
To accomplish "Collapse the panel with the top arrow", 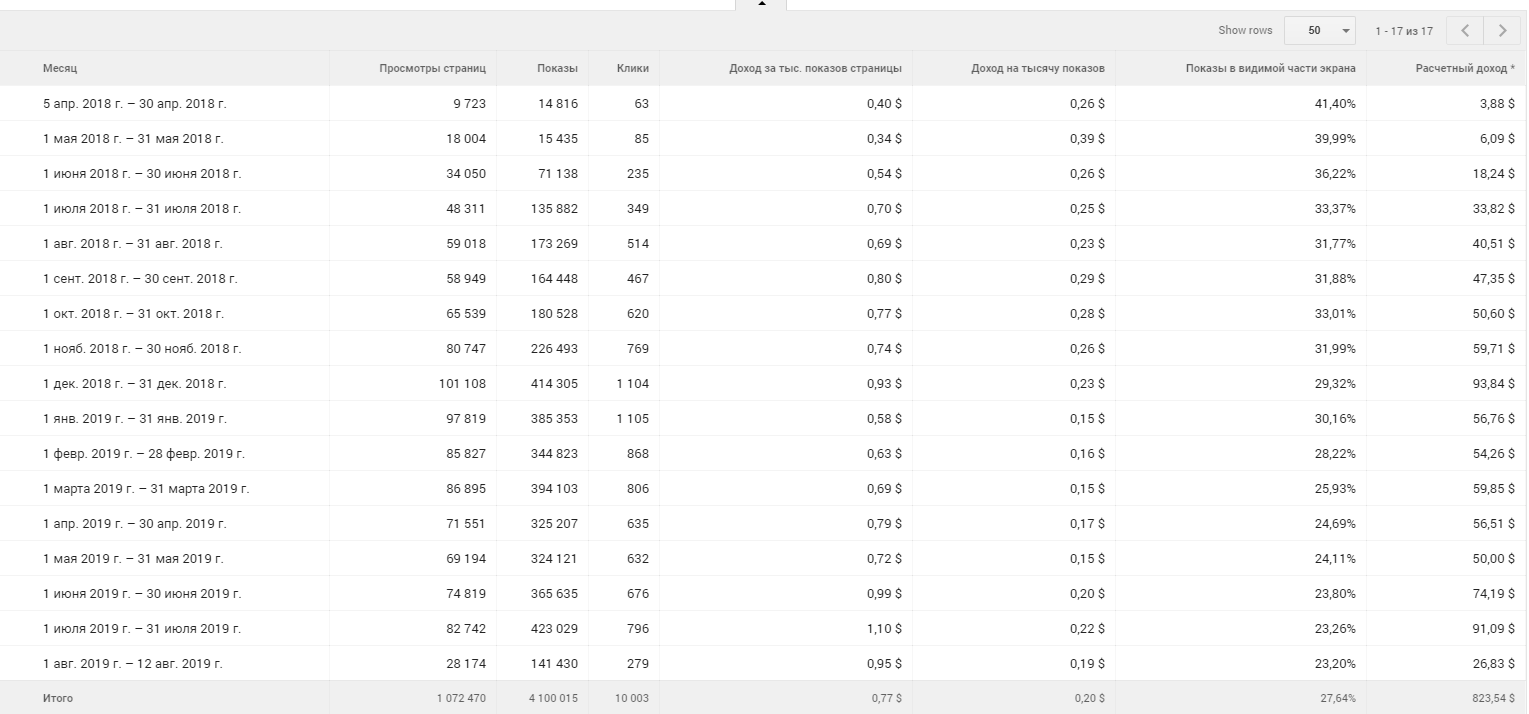I will click(x=761, y=4).
